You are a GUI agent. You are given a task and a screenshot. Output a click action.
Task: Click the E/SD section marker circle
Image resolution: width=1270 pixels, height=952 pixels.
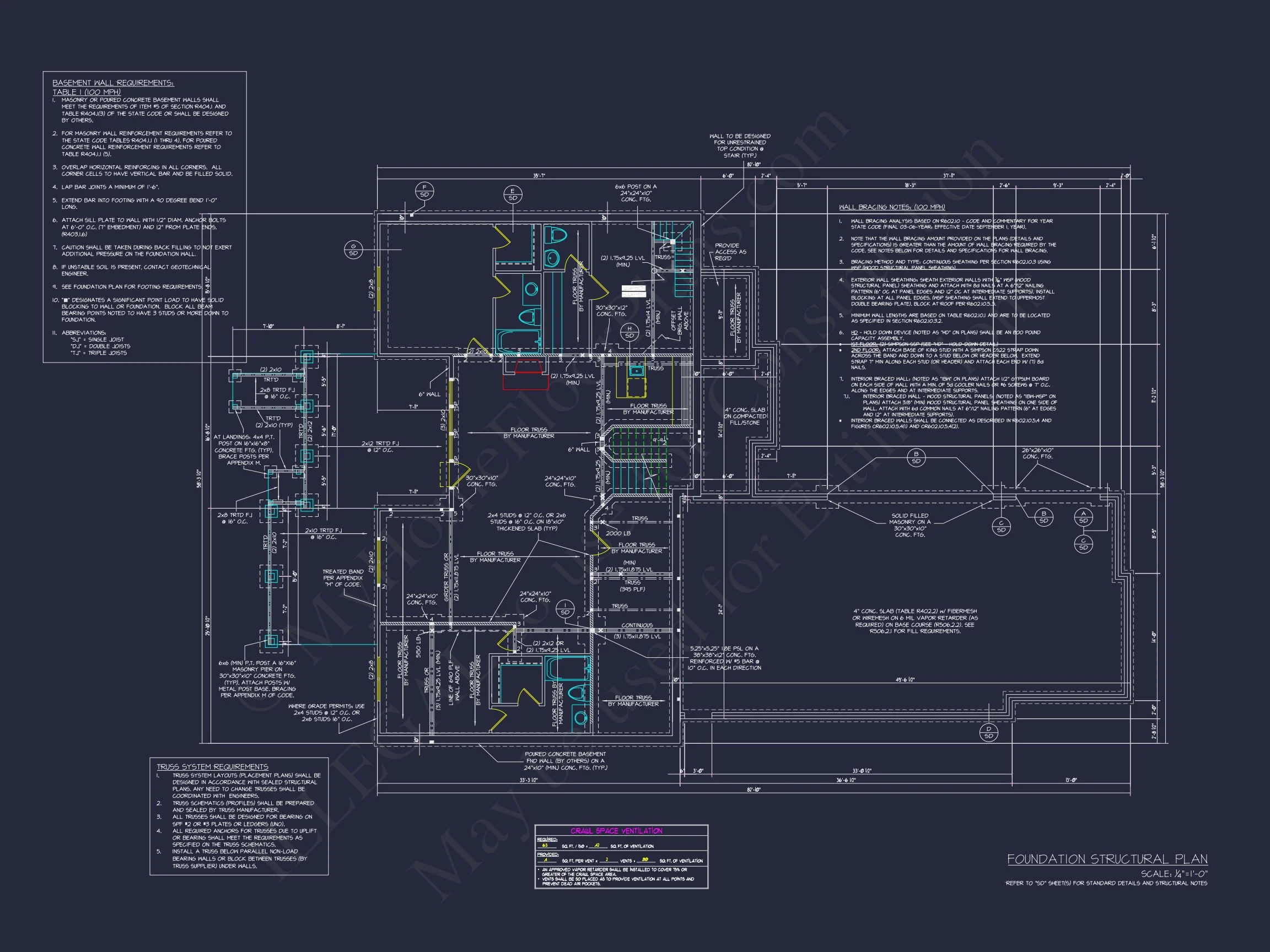coord(513,194)
